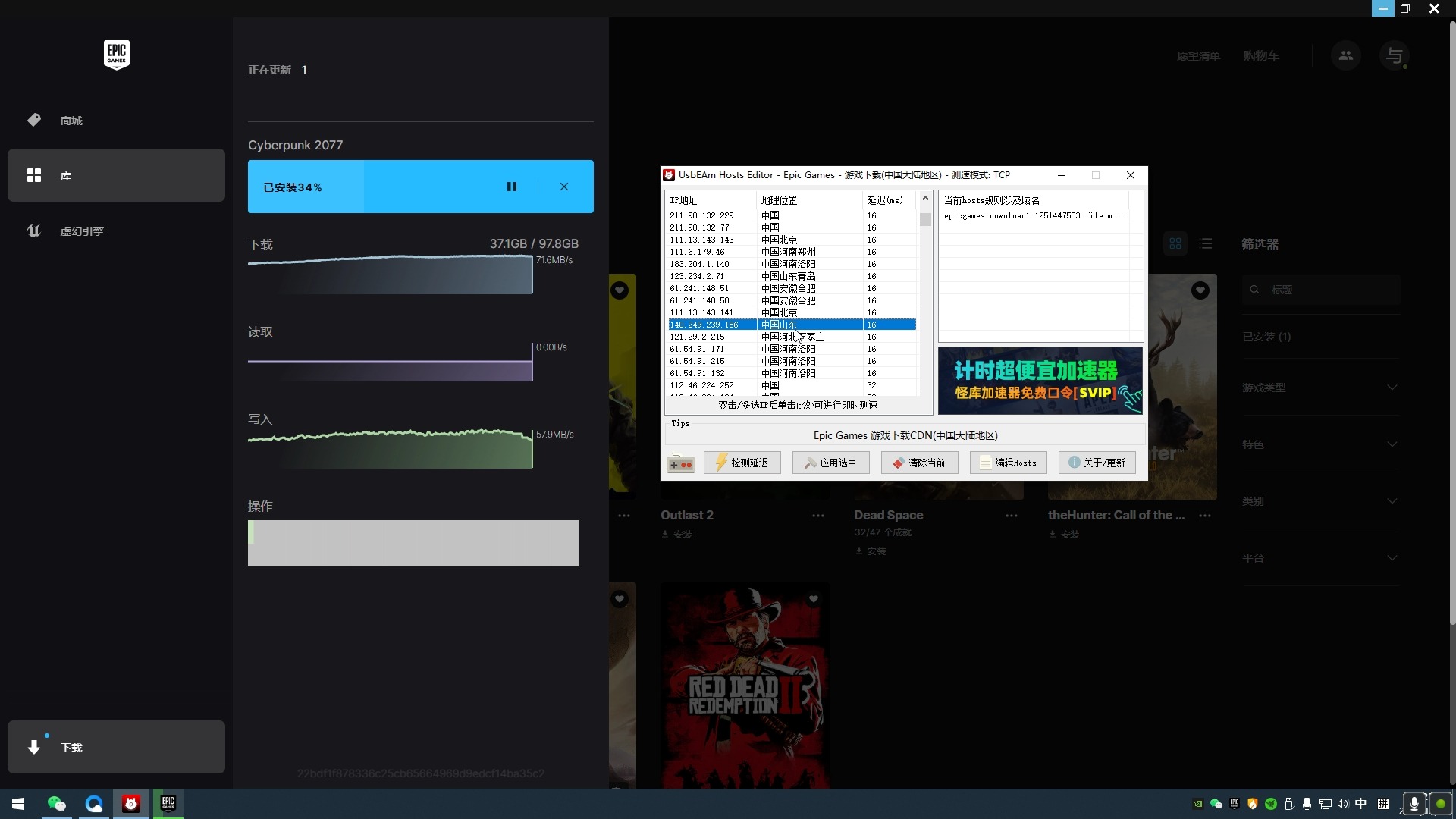Click the gamepad icon in Hosts Editor

pyautogui.click(x=681, y=463)
